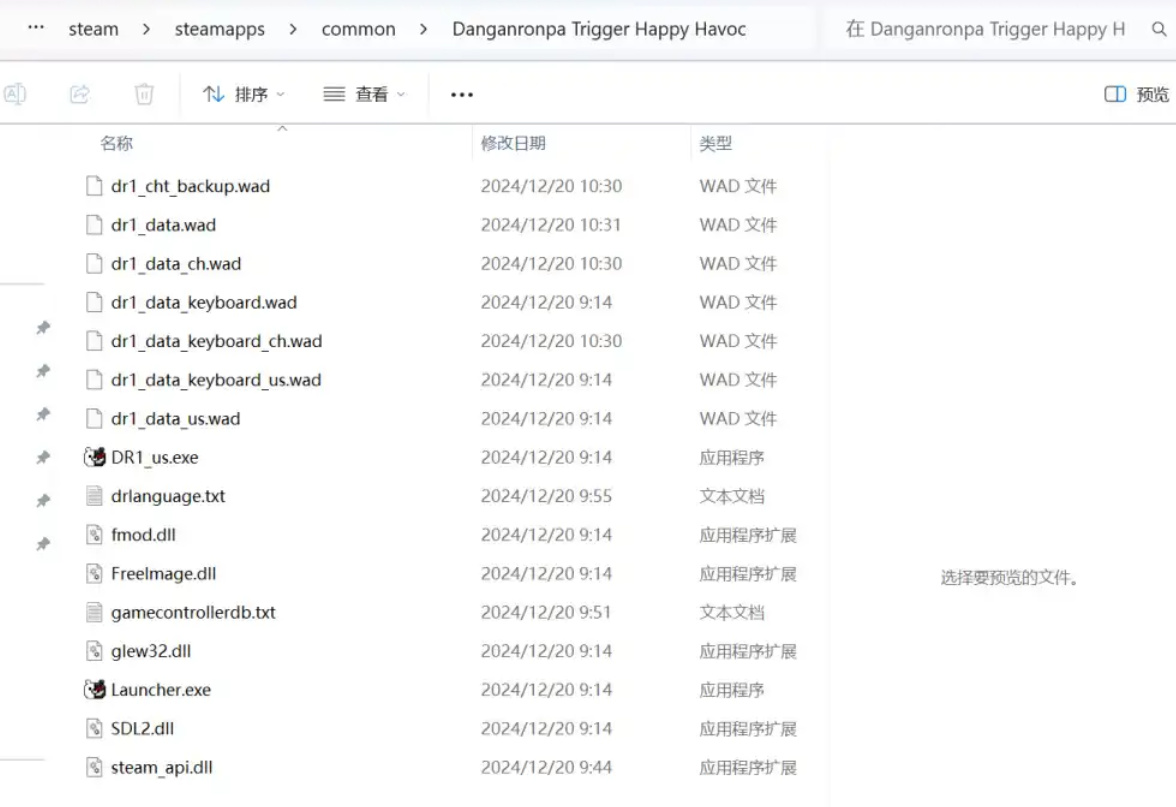Expand hidden breadcrumb path with ellipsis

point(35,28)
